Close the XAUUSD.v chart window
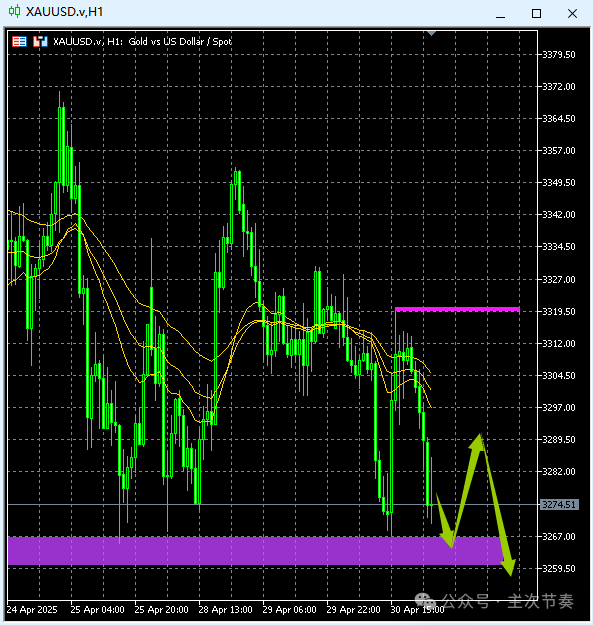 pyautogui.click(x=572, y=14)
